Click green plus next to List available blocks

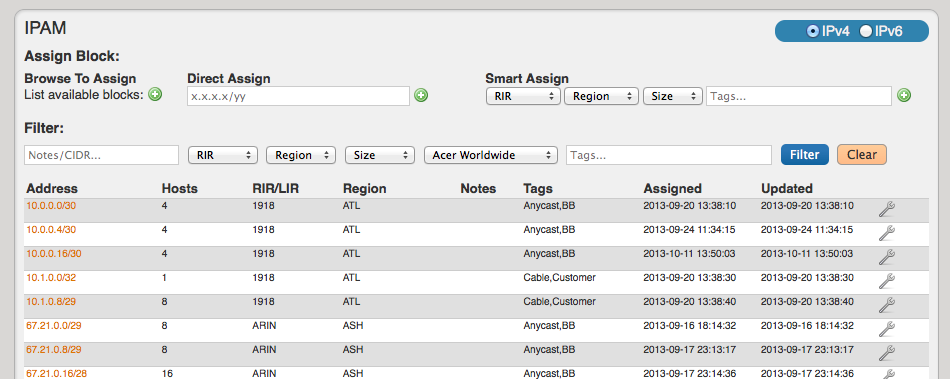tap(156, 94)
